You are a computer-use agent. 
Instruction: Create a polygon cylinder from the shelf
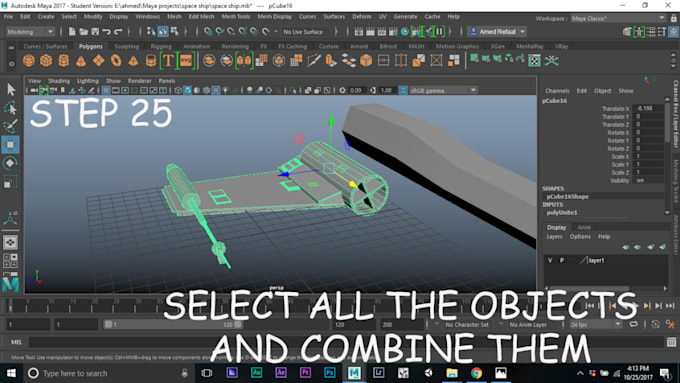tap(64, 60)
